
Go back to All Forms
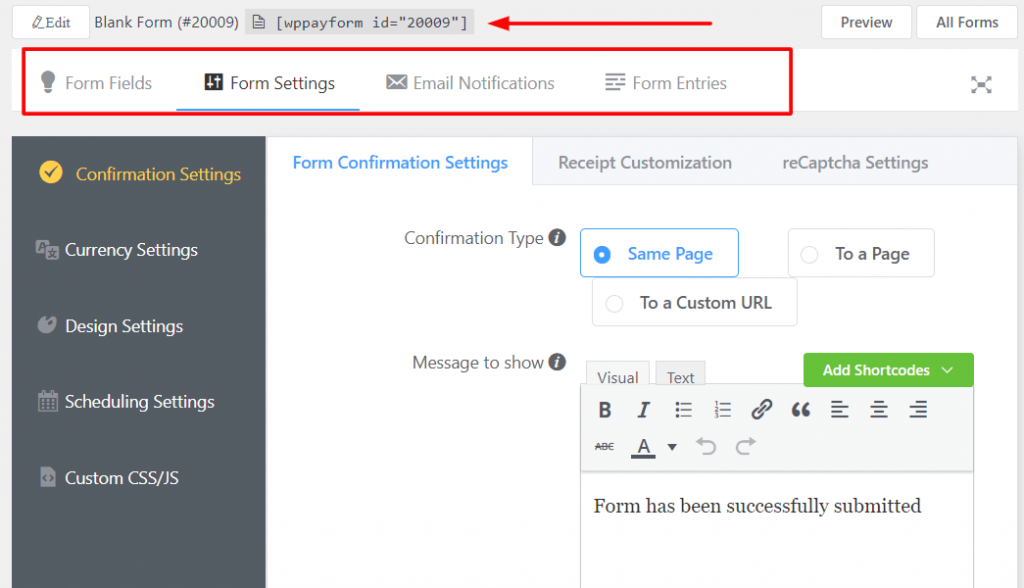tap(966, 21)
